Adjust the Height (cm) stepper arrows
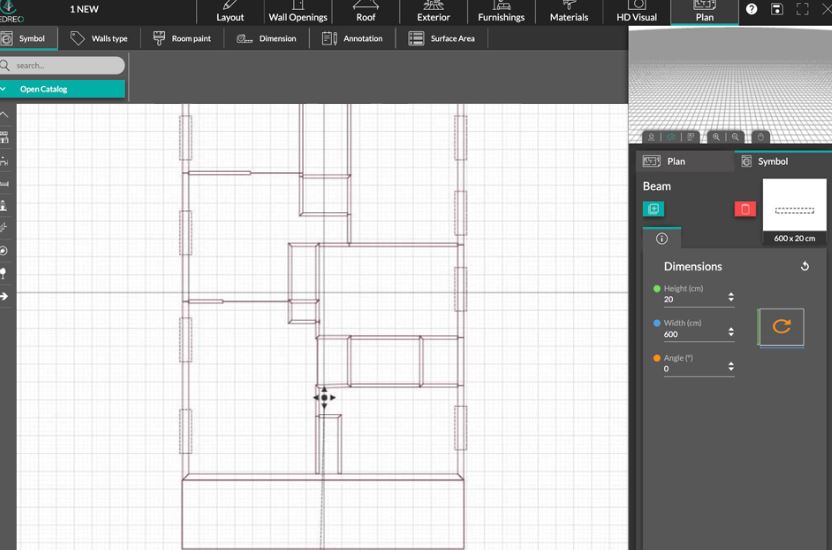The width and height of the screenshot is (832, 550). click(731, 296)
